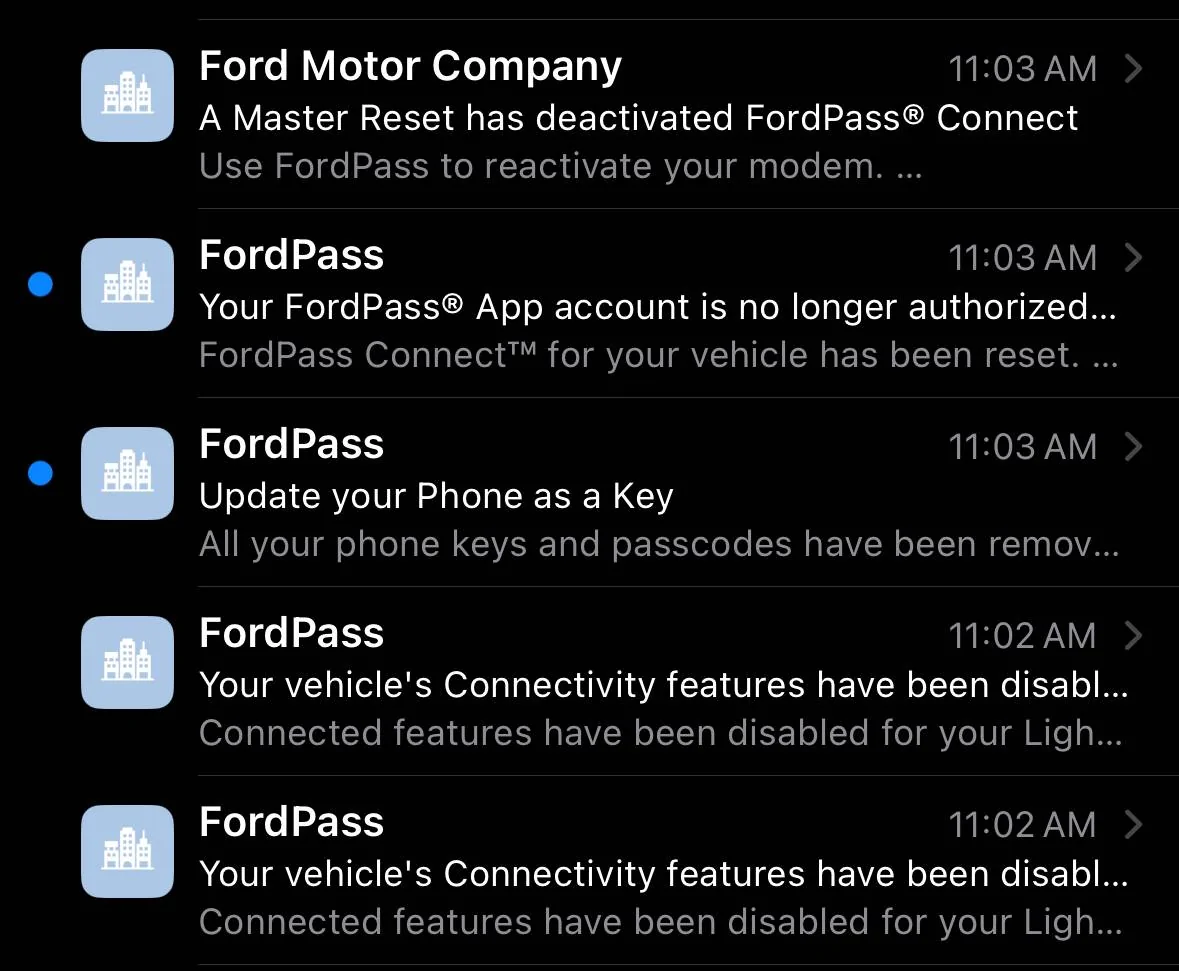Tap the Ford Motor Company sender avatar icon
1179x971 pixels.
click(x=127, y=96)
